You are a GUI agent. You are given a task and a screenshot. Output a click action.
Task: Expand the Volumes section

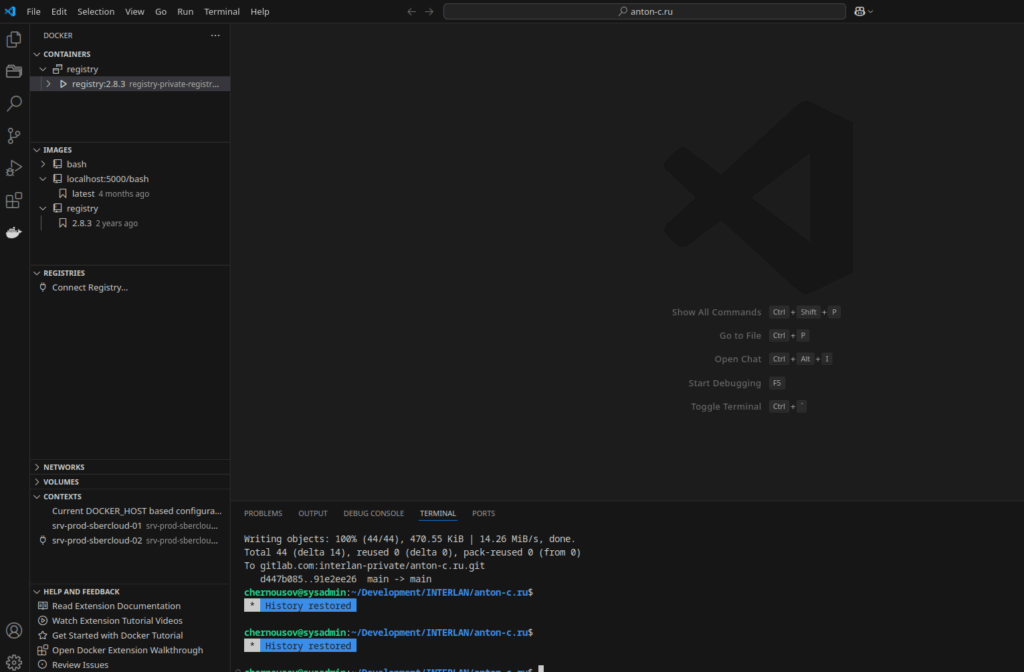click(61, 482)
